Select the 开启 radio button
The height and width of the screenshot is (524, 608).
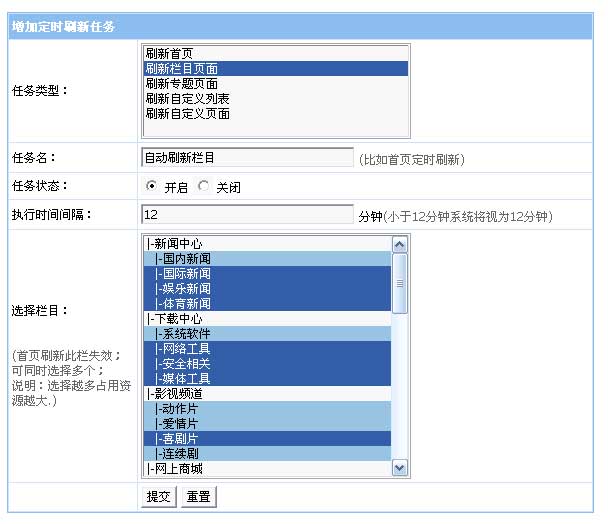click(152, 186)
